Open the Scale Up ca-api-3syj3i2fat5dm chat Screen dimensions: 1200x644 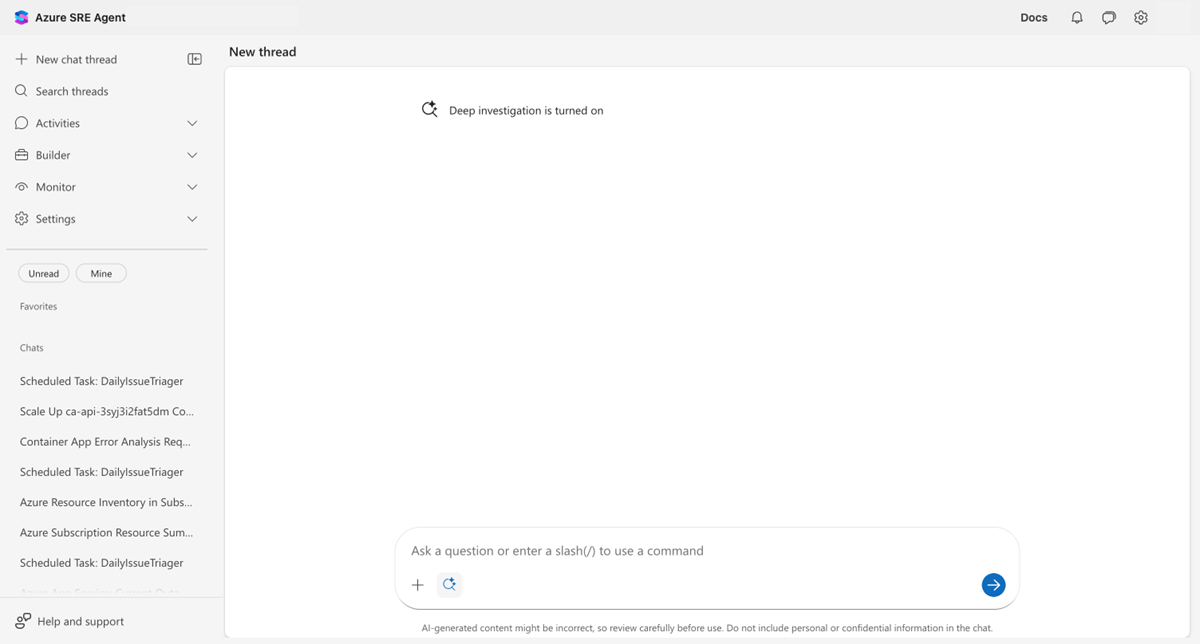106,411
